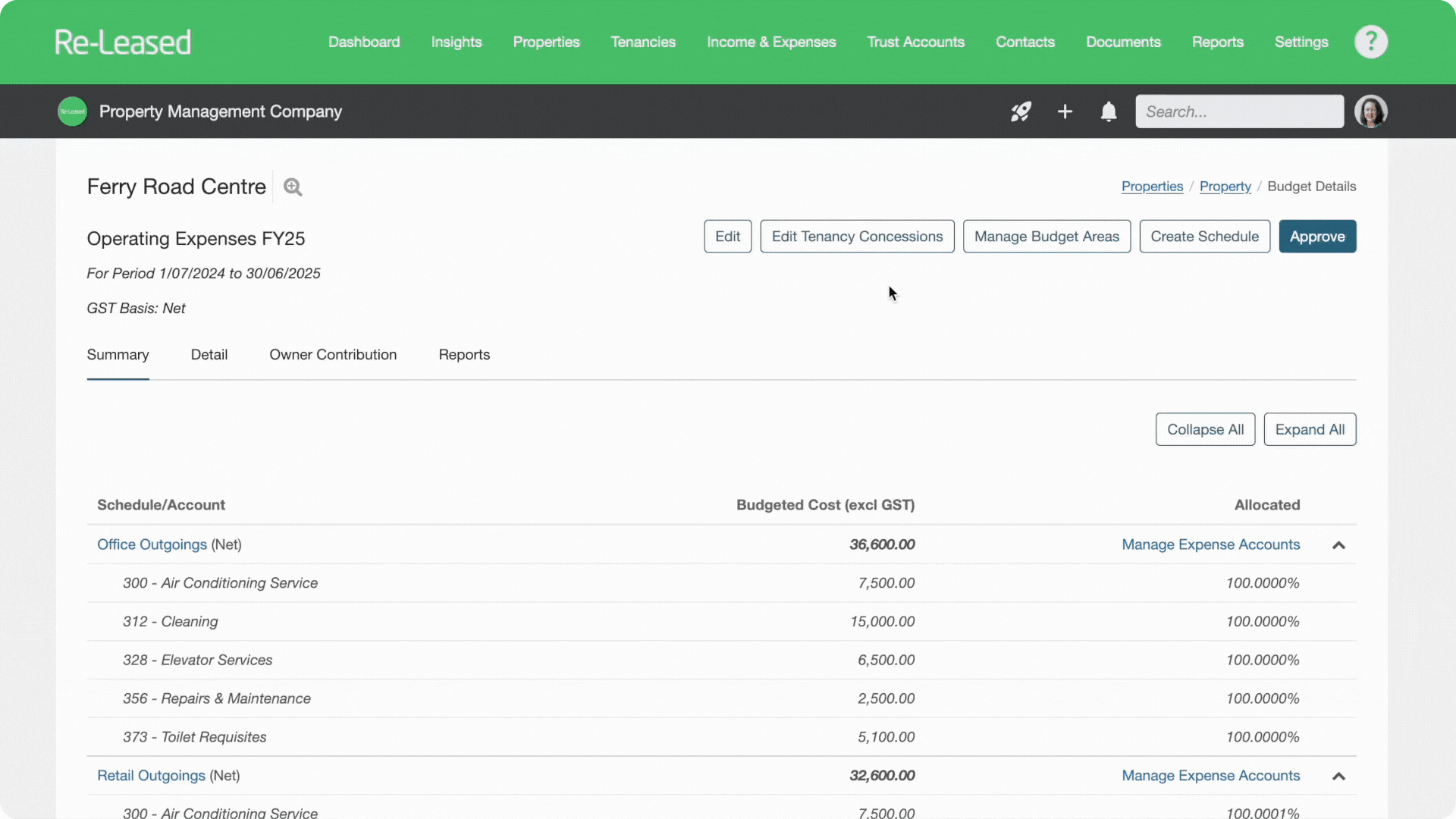Screen dimensions: 1456x819
Task: Click the Operating Expenses FY25 title
Action: pyautogui.click(x=196, y=239)
